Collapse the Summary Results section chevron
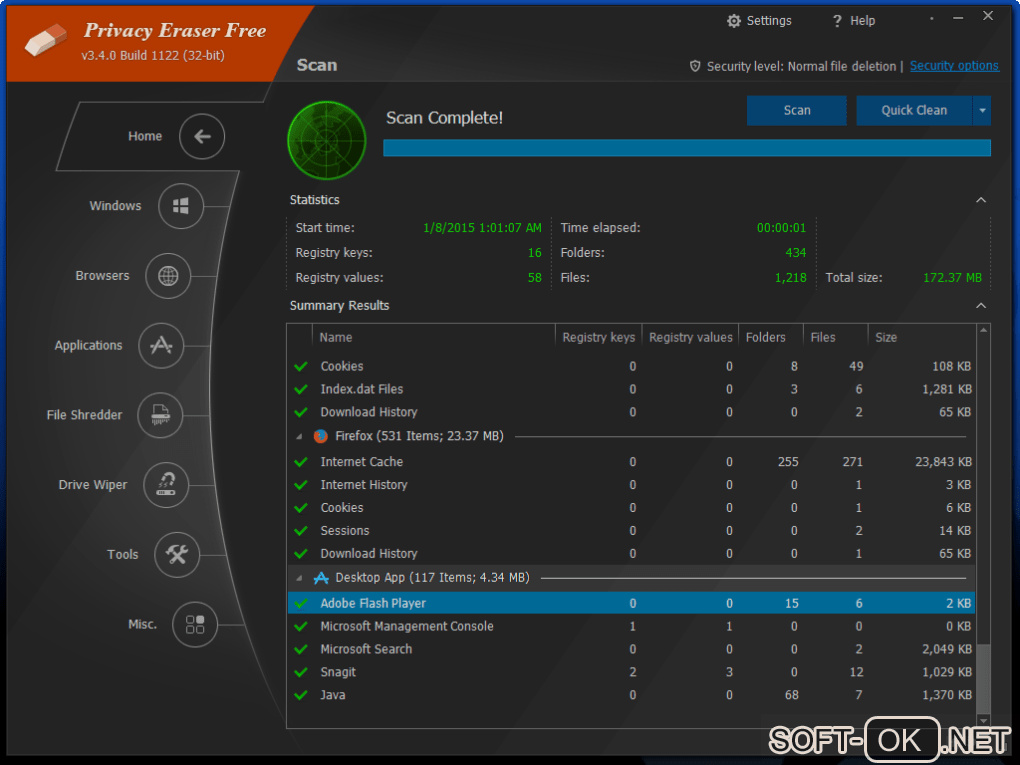 (x=981, y=306)
